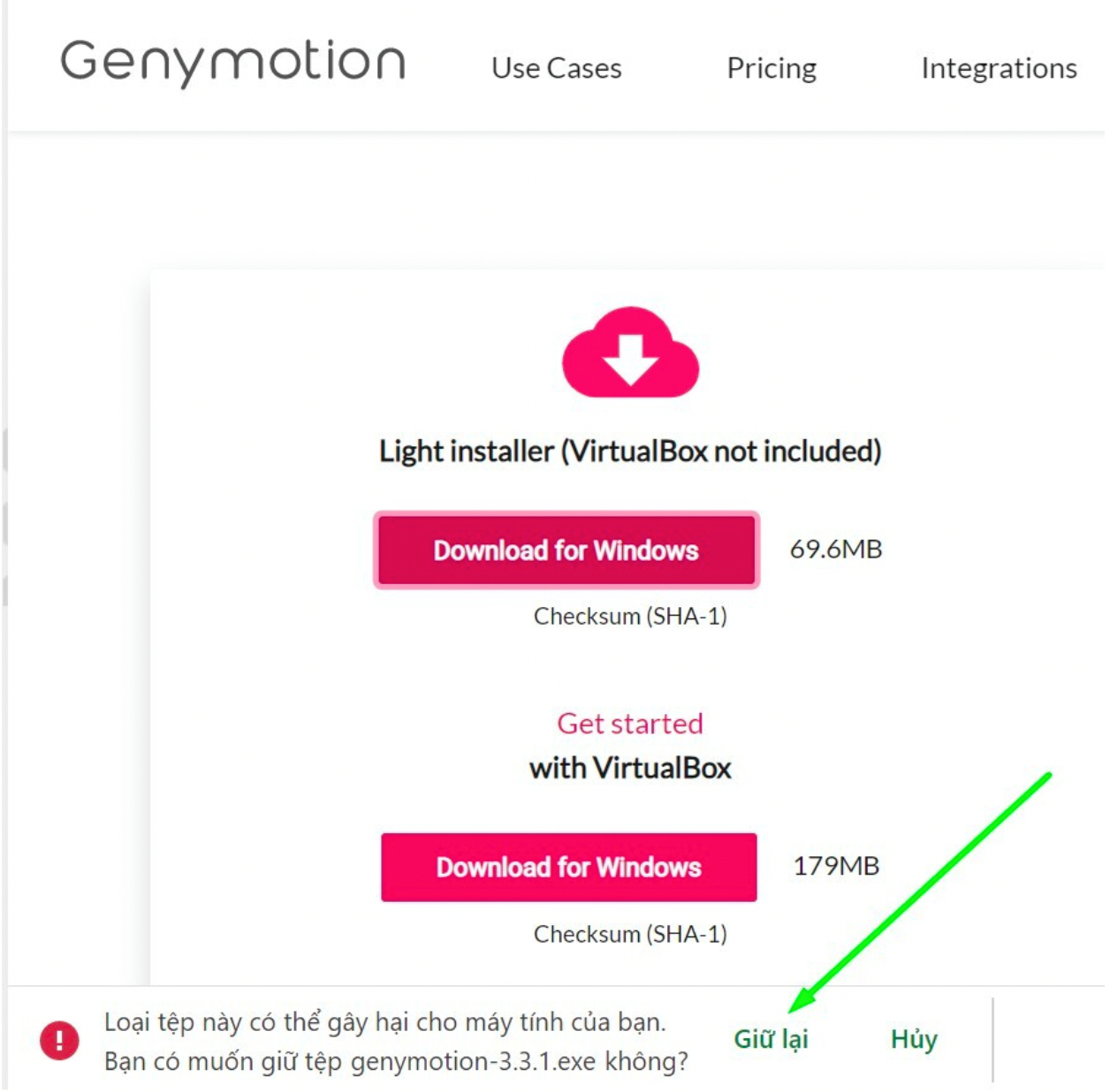Image resolution: width=1110 pixels, height=1092 pixels.
Task: Click the vertical divider in the download bar
Action: coord(992,1040)
